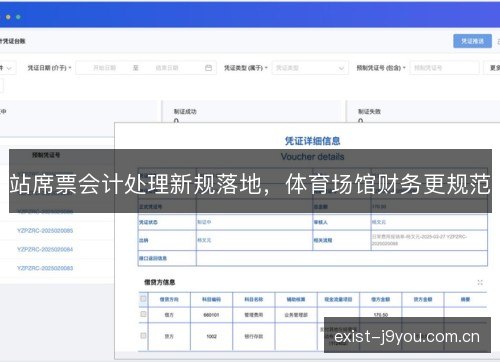
Task: Click the 摘要 column header
Action: (465, 299)
